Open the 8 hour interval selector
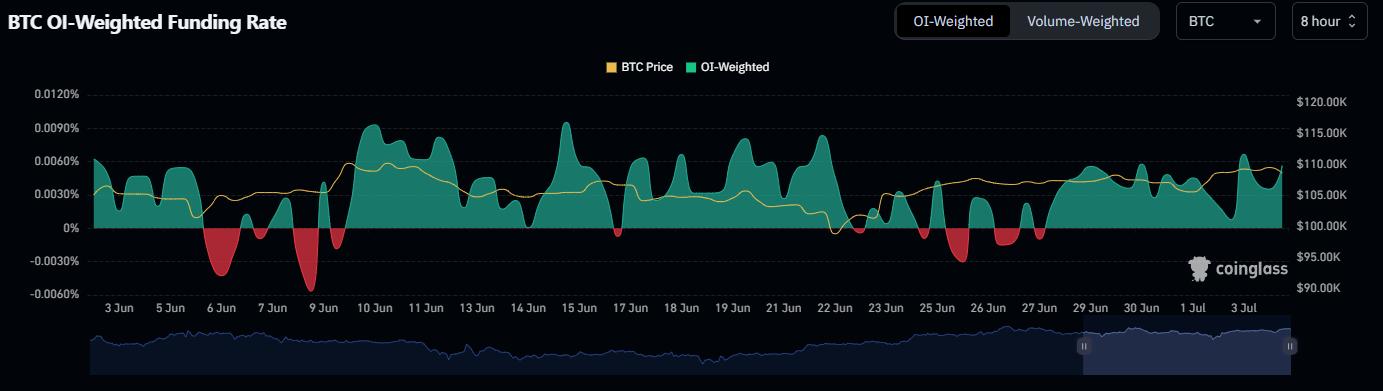This screenshot has height=391, width=1383. [x=1329, y=21]
